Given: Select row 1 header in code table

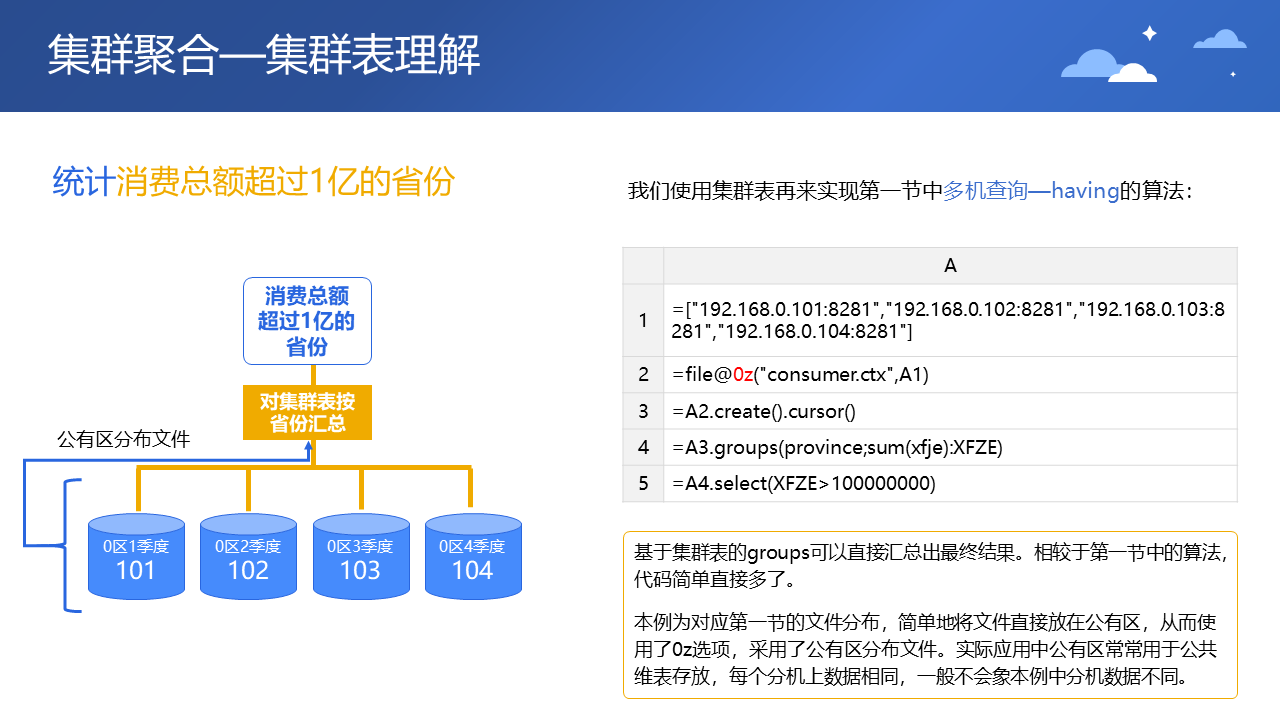Looking at the screenshot, I should [643, 320].
